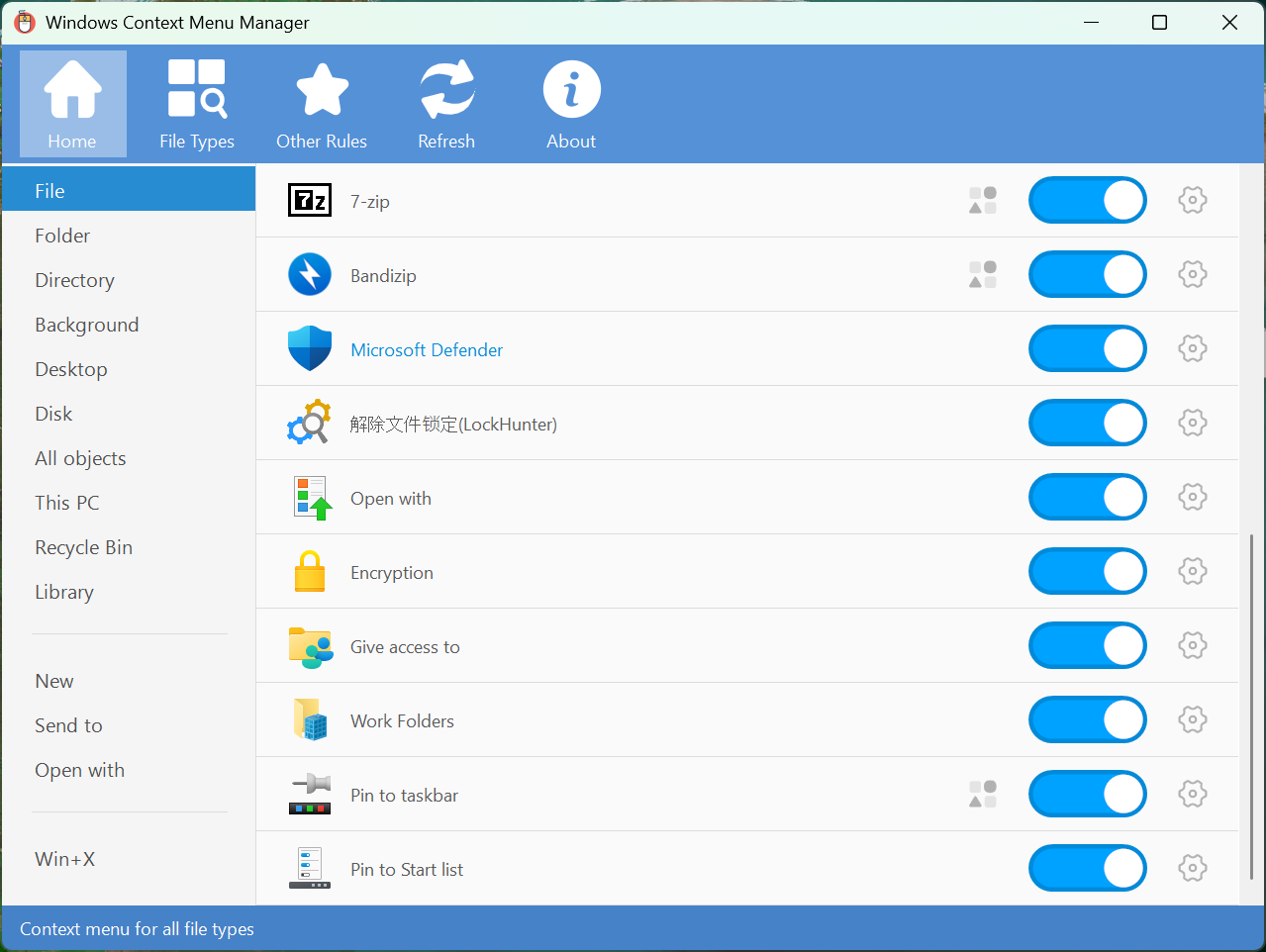The width and height of the screenshot is (1266, 952).
Task: Open settings gear for Microsoft Defender
Action: pyautogui.click(x=1193, y=348)
